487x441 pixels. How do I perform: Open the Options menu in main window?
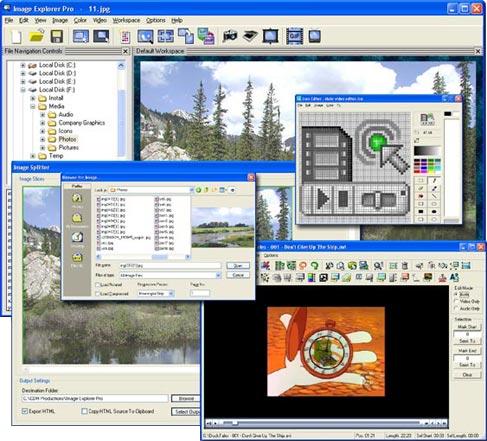click(x=156, y=21)
